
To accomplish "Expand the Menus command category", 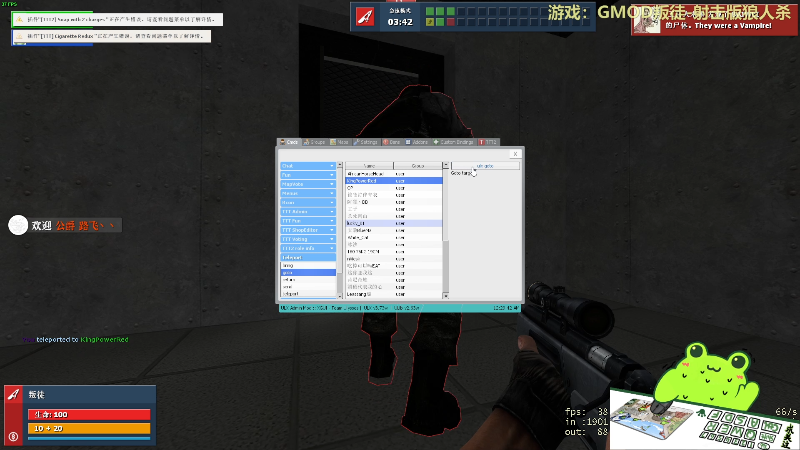I will point(308,193).
